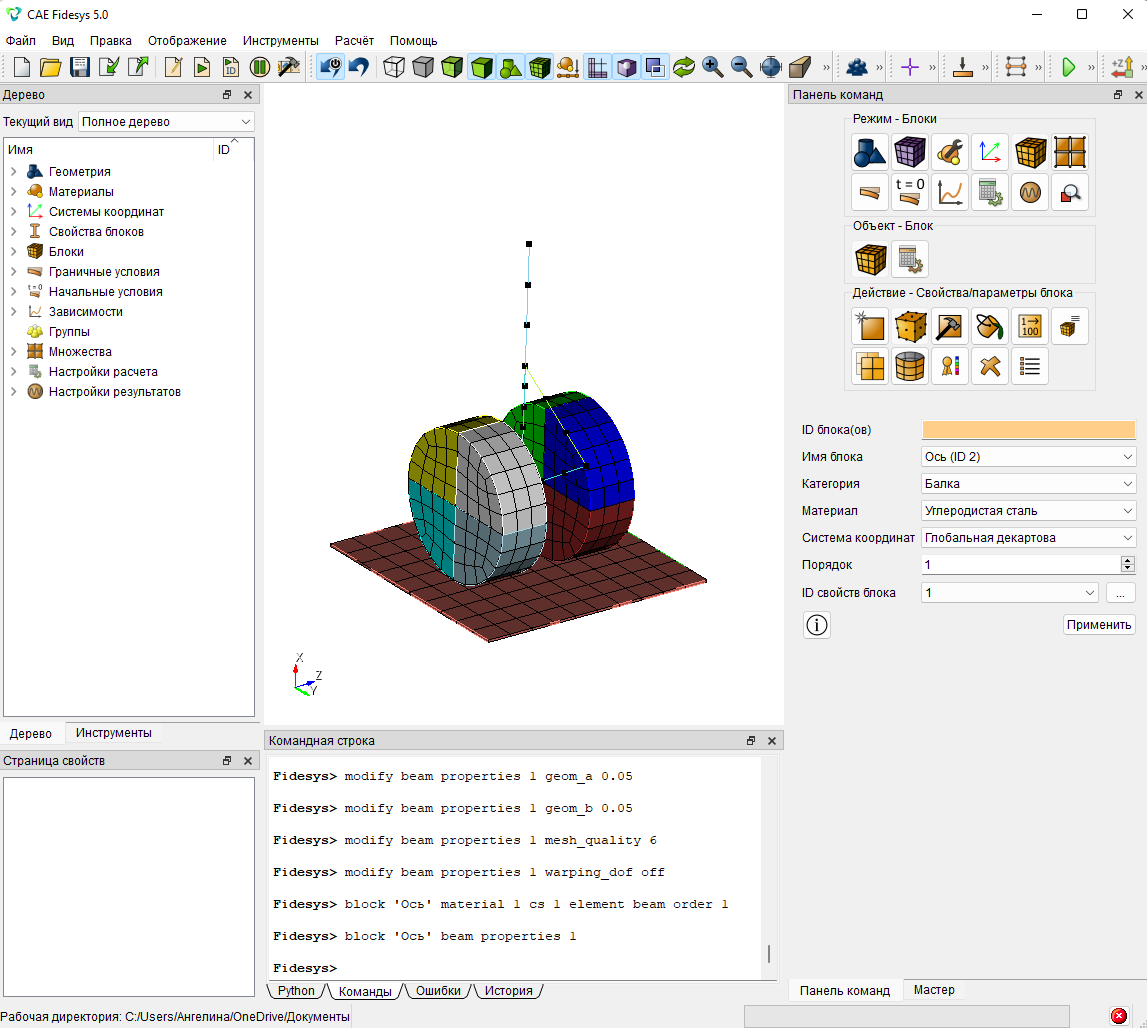Viewport: 1147px width, 1028px height.
Task: Click the orange ID блока(ов) input field
Action: pos(1028,429)
